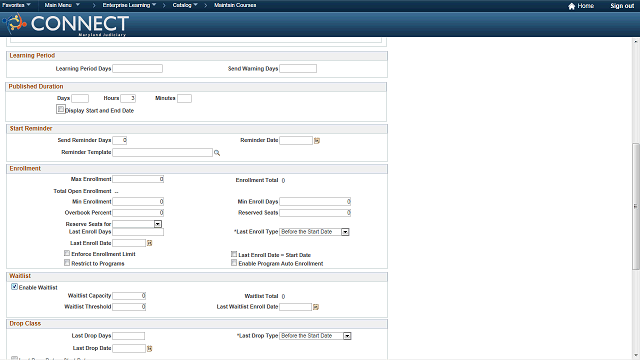Viewport: 640px width, 360px height.
Task: Click the Published Duration section heading
Action: [x=36, y=87]
